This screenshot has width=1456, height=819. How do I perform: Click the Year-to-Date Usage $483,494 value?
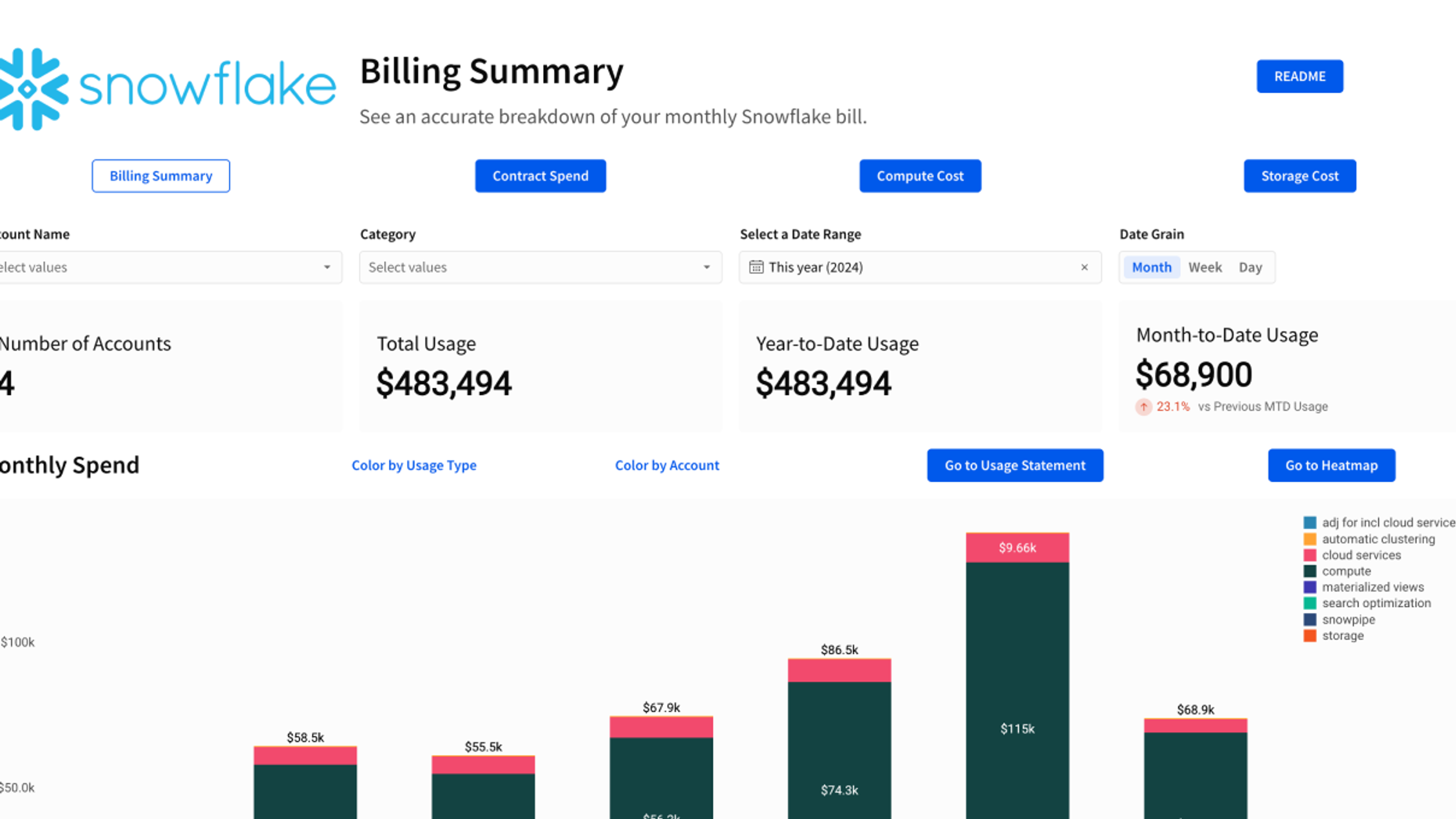(824, 383)
